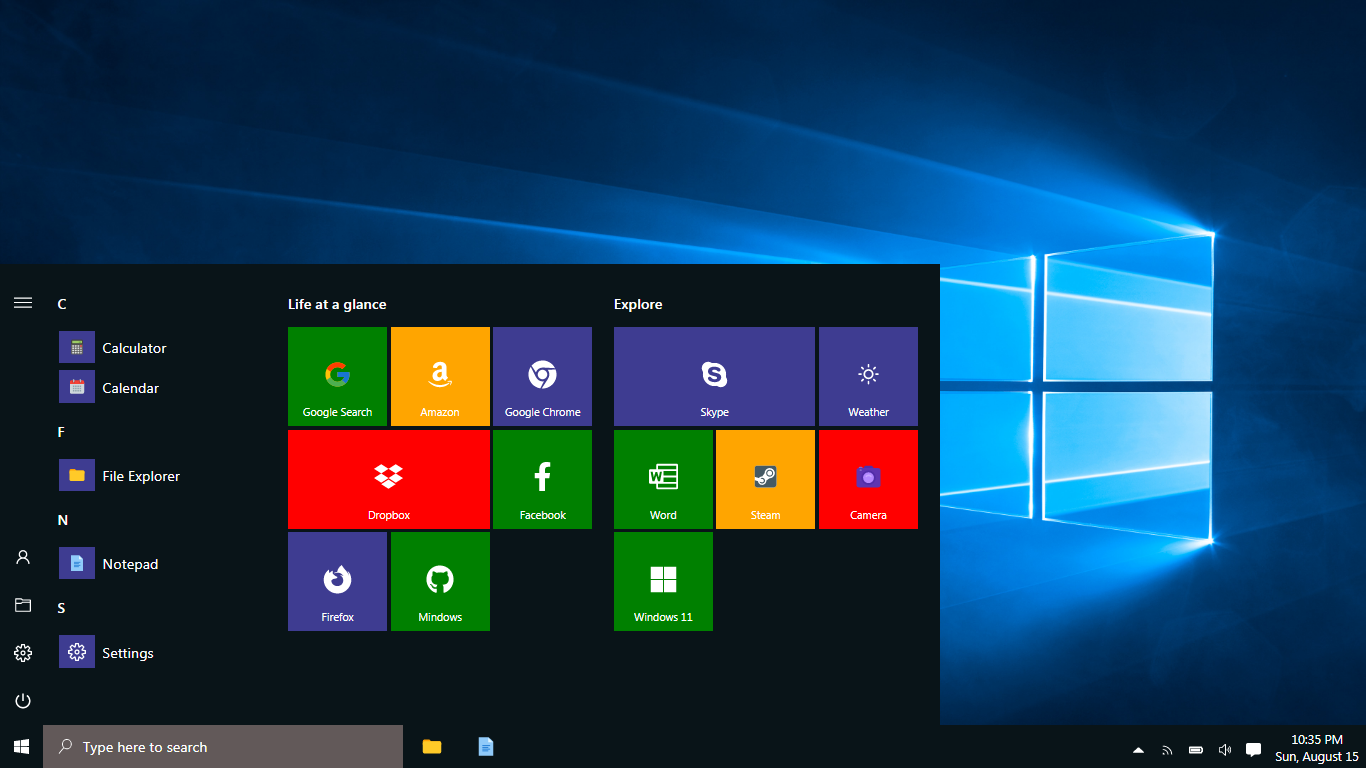The image size is (1366, 768).
Task: Open the Mindows GitHub tile
Action: point(440,581)
